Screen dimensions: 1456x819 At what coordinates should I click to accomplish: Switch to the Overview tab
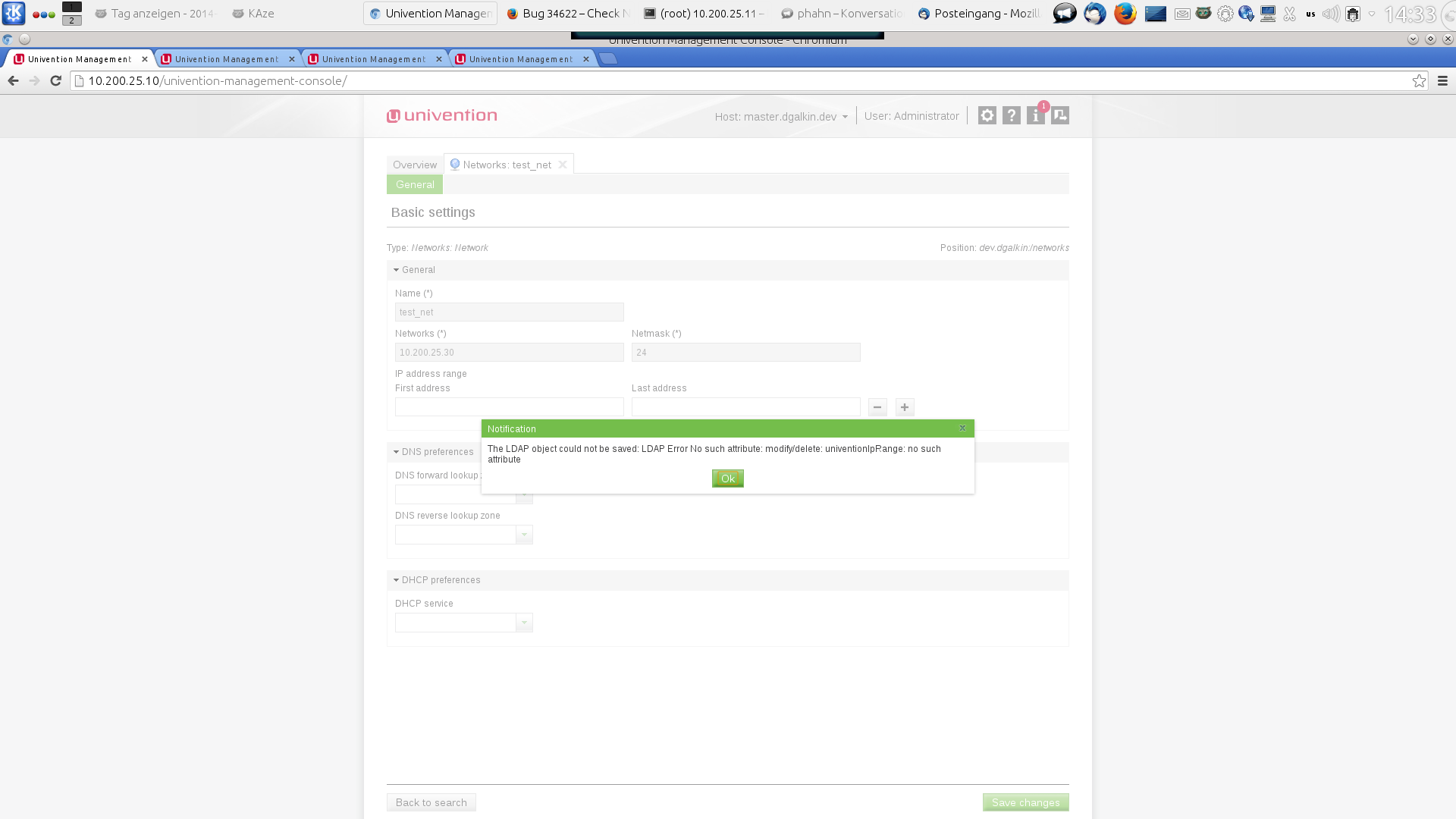(415, 165)
